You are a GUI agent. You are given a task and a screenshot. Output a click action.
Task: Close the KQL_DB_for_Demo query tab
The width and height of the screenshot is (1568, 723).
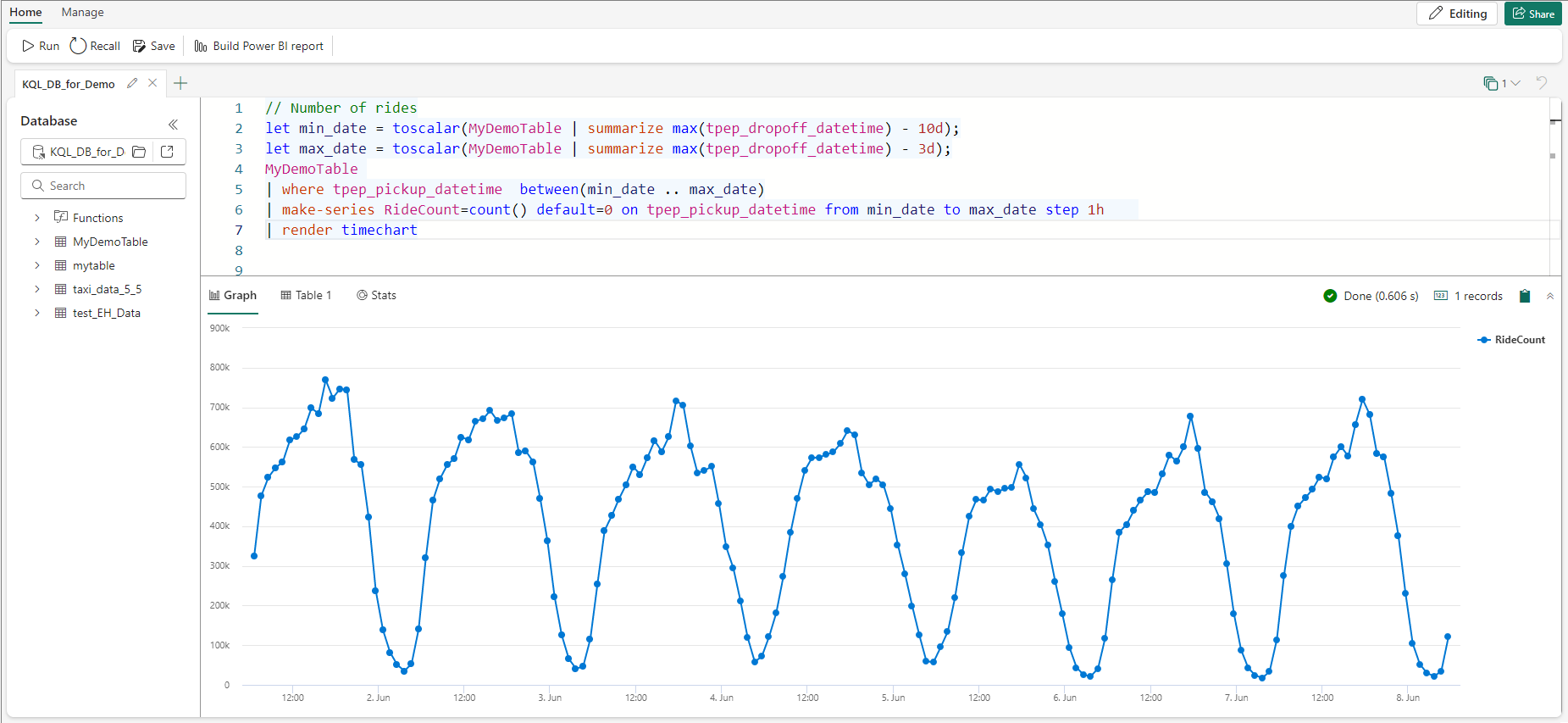[152, 83]
